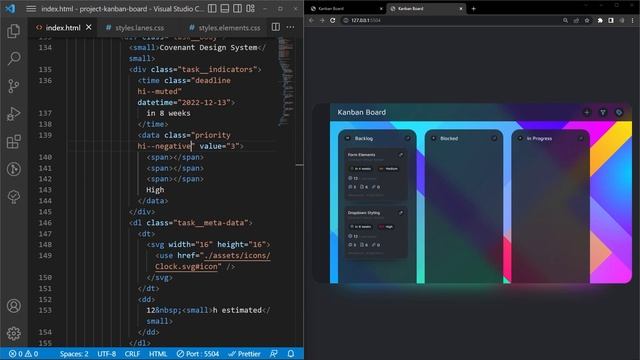
Task: Switch to the styles.lanes.css tab
Action: point(139,28)
